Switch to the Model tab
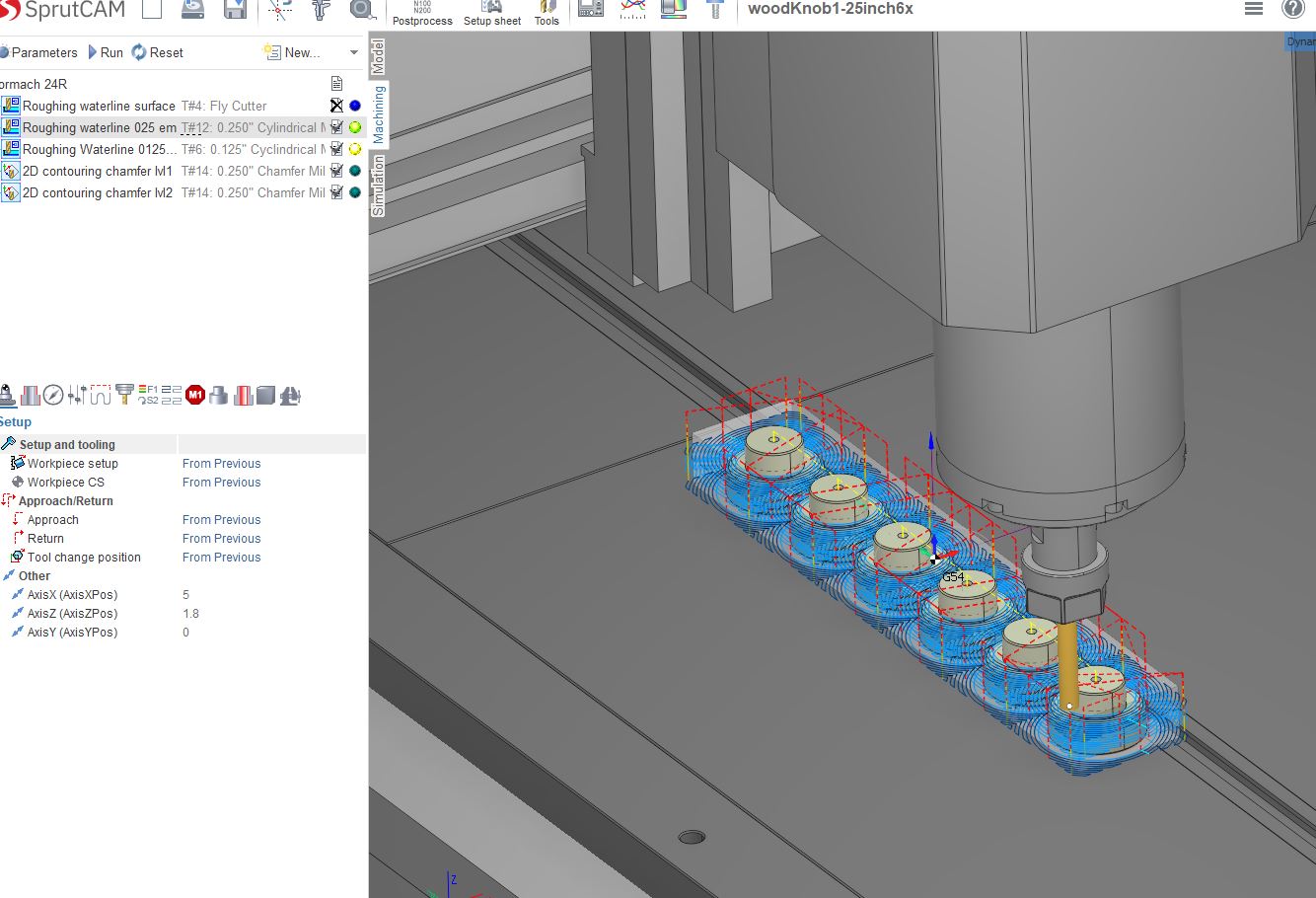This screenshot has height=898, width=1316. click(x=378, y=57)
